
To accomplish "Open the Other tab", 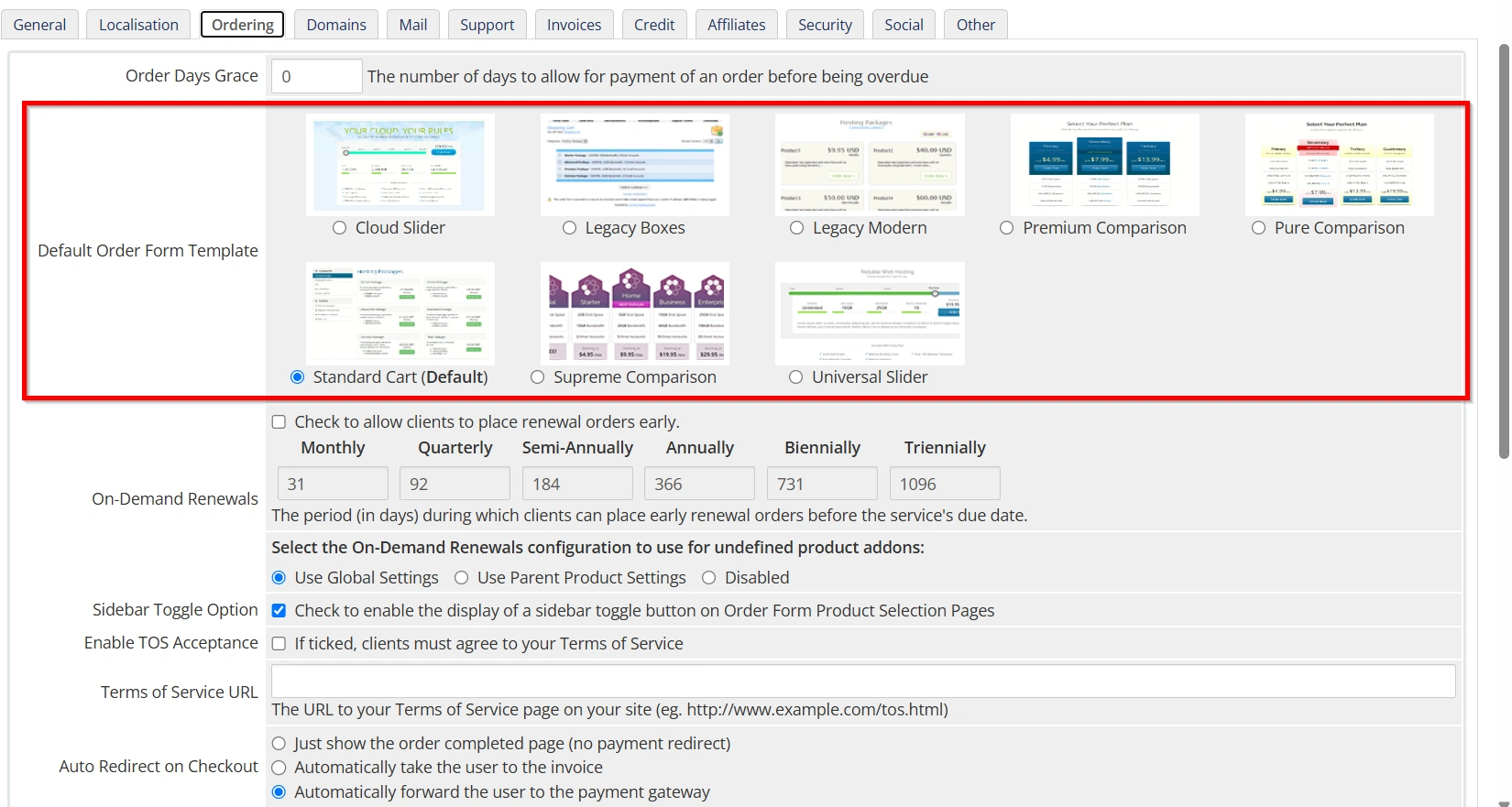I will pos(976,25).
